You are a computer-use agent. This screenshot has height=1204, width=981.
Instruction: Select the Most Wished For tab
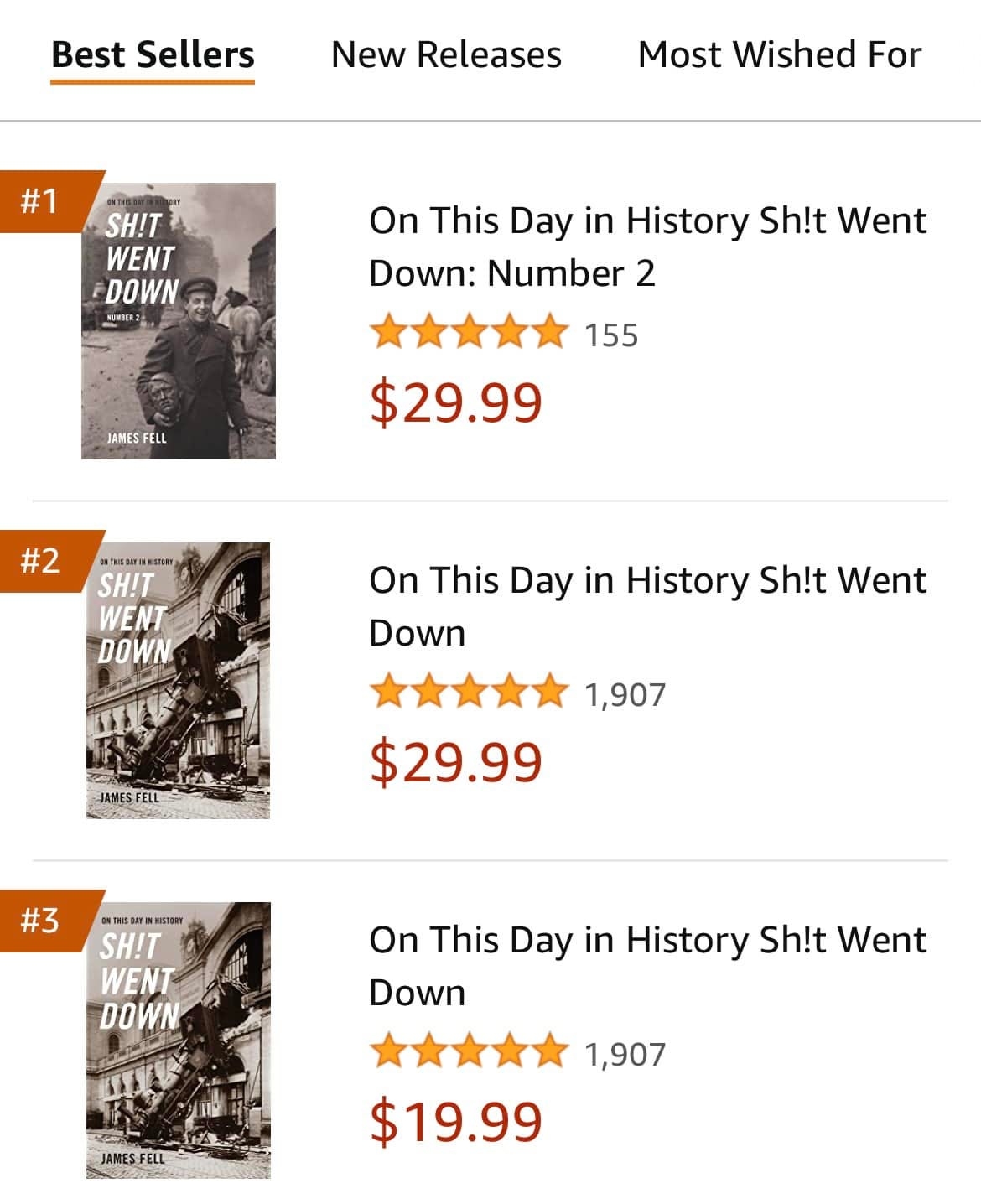pyautogui.click(x=779, y=55)
